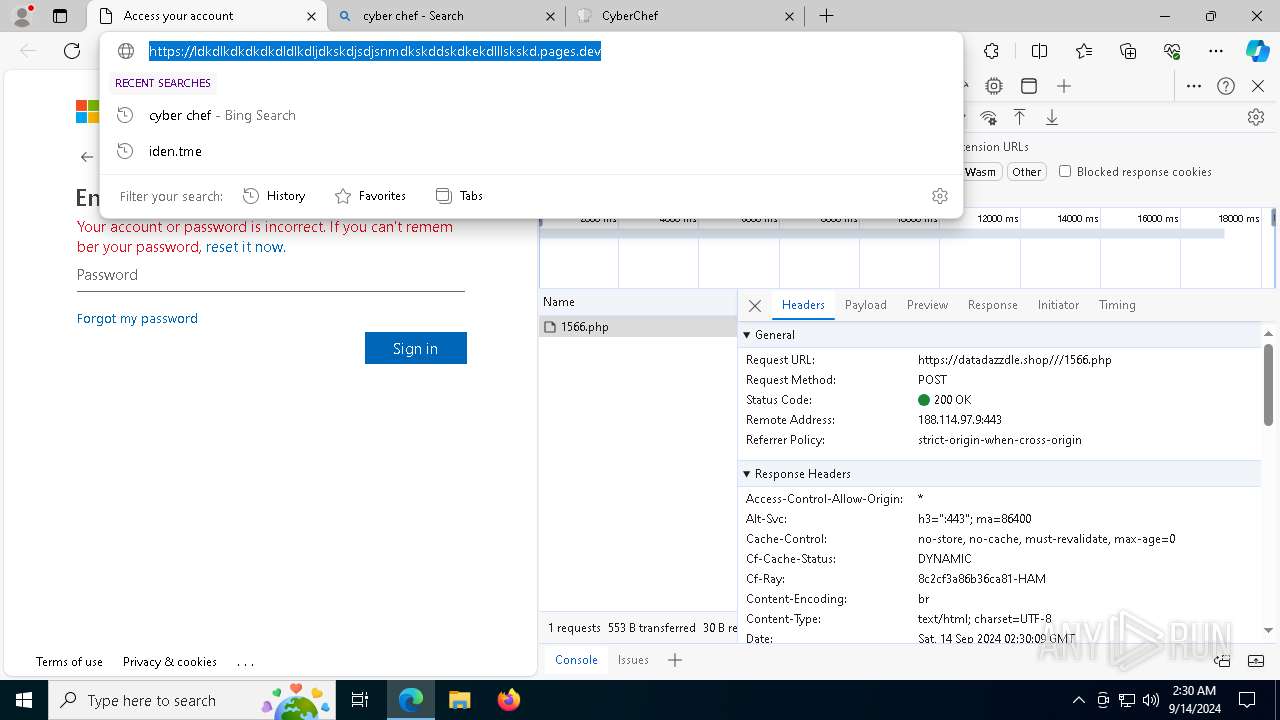Open volume control in system tray

pos(1151,700)
